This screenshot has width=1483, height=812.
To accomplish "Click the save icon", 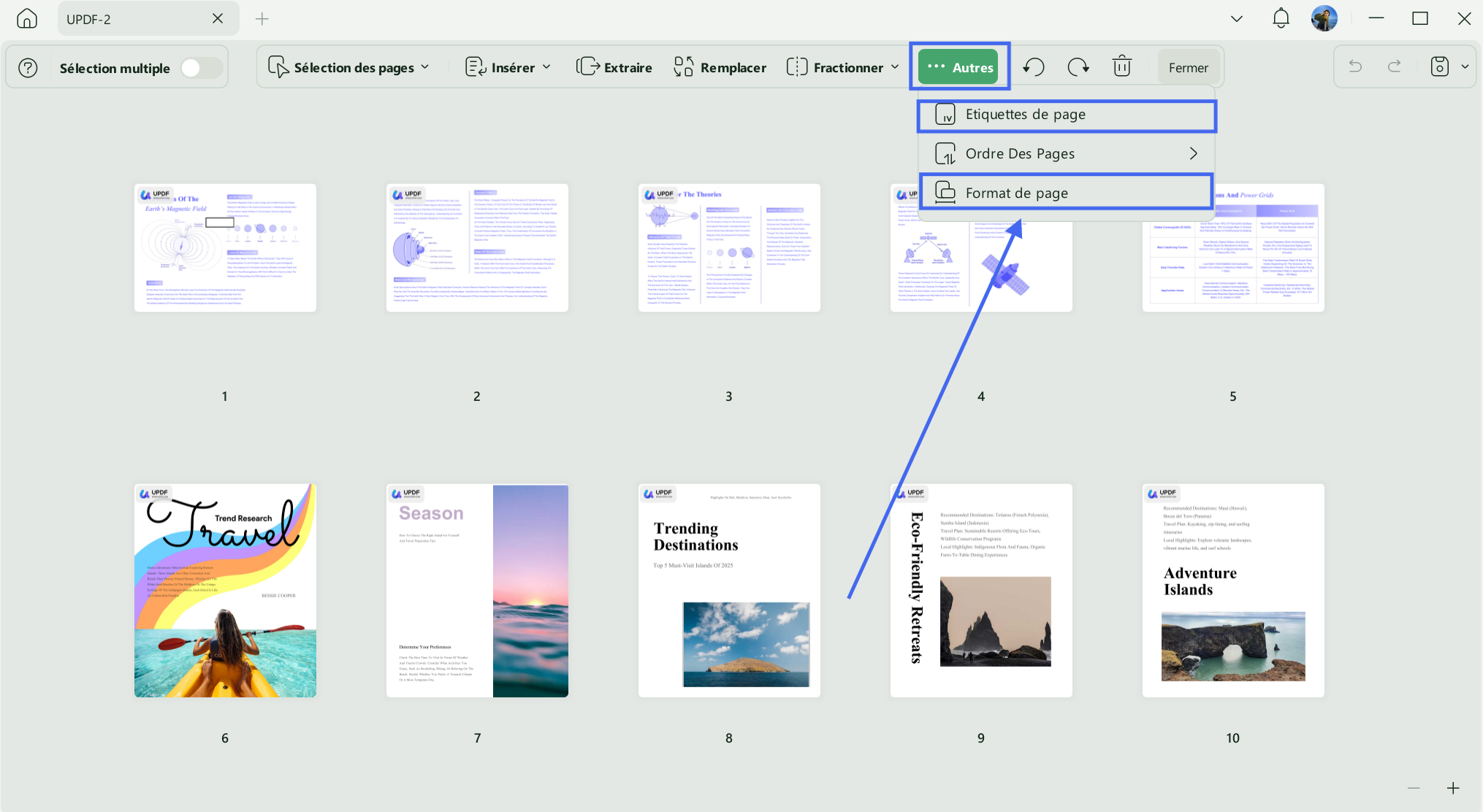I will 1439,66.
